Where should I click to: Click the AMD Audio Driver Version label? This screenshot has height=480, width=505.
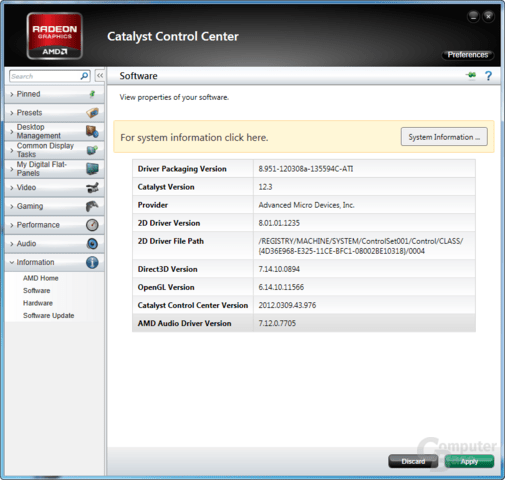click(184, 323)
